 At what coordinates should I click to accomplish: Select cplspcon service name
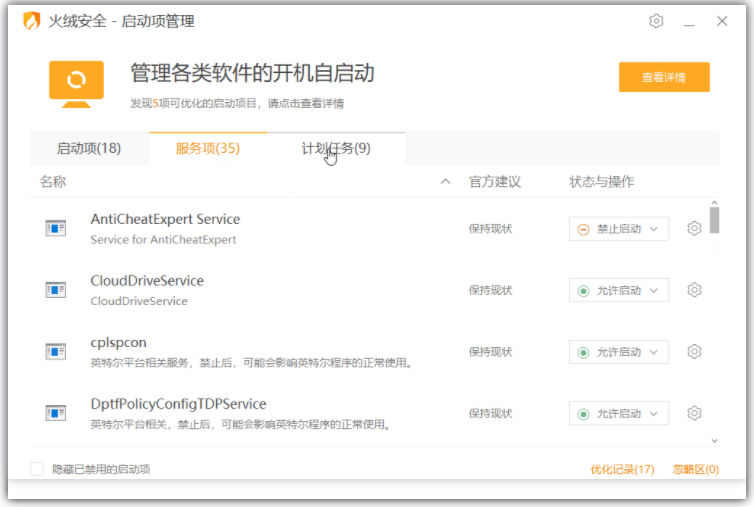[x=118, y=343]
